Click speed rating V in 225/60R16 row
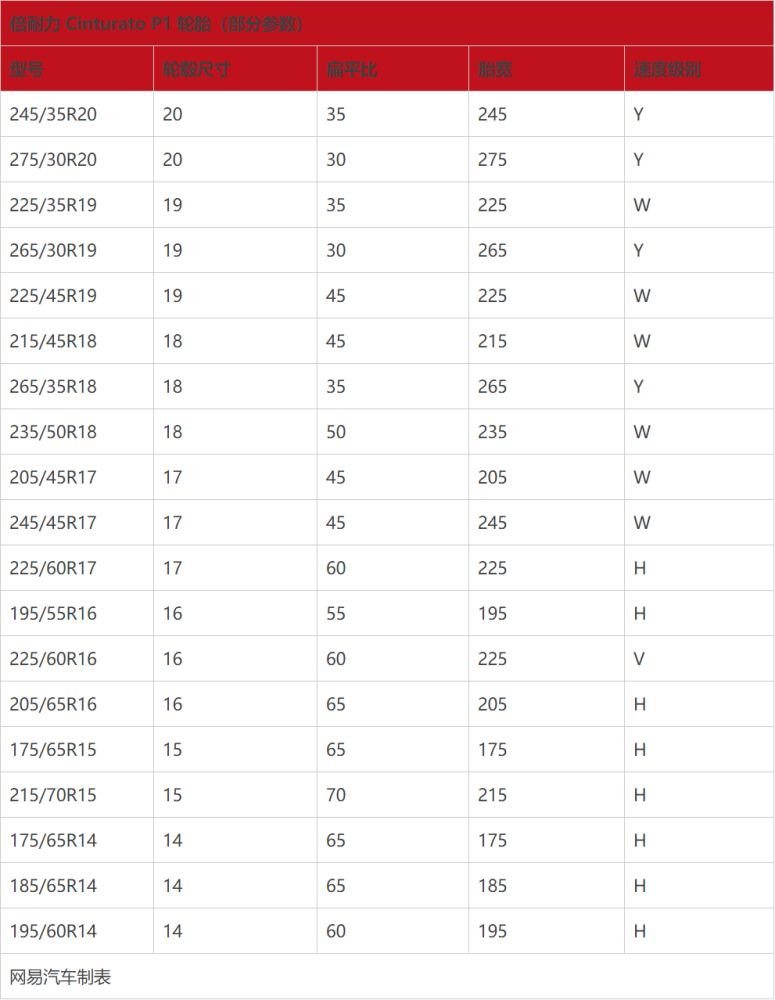Image resolution: width=775 pixels, height=1000 pixels. click(639, 659)
